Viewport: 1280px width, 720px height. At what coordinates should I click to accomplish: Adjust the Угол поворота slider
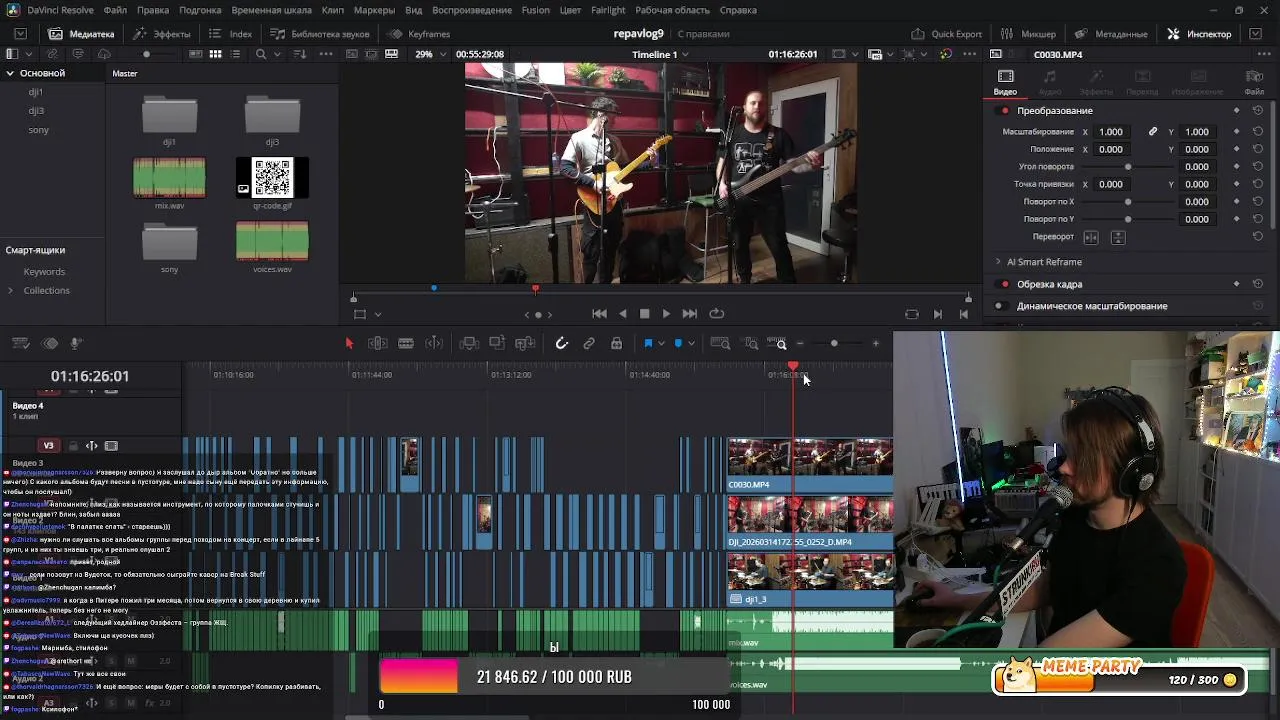pos(1128,167)
